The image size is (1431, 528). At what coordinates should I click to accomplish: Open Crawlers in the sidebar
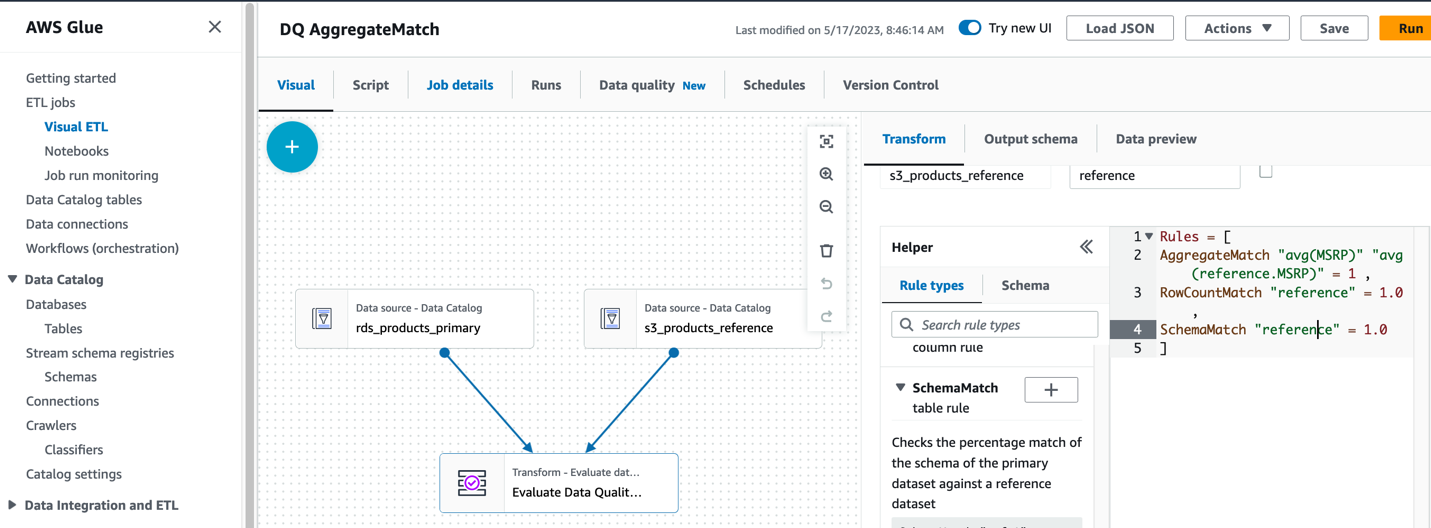[x=51, y=425]
